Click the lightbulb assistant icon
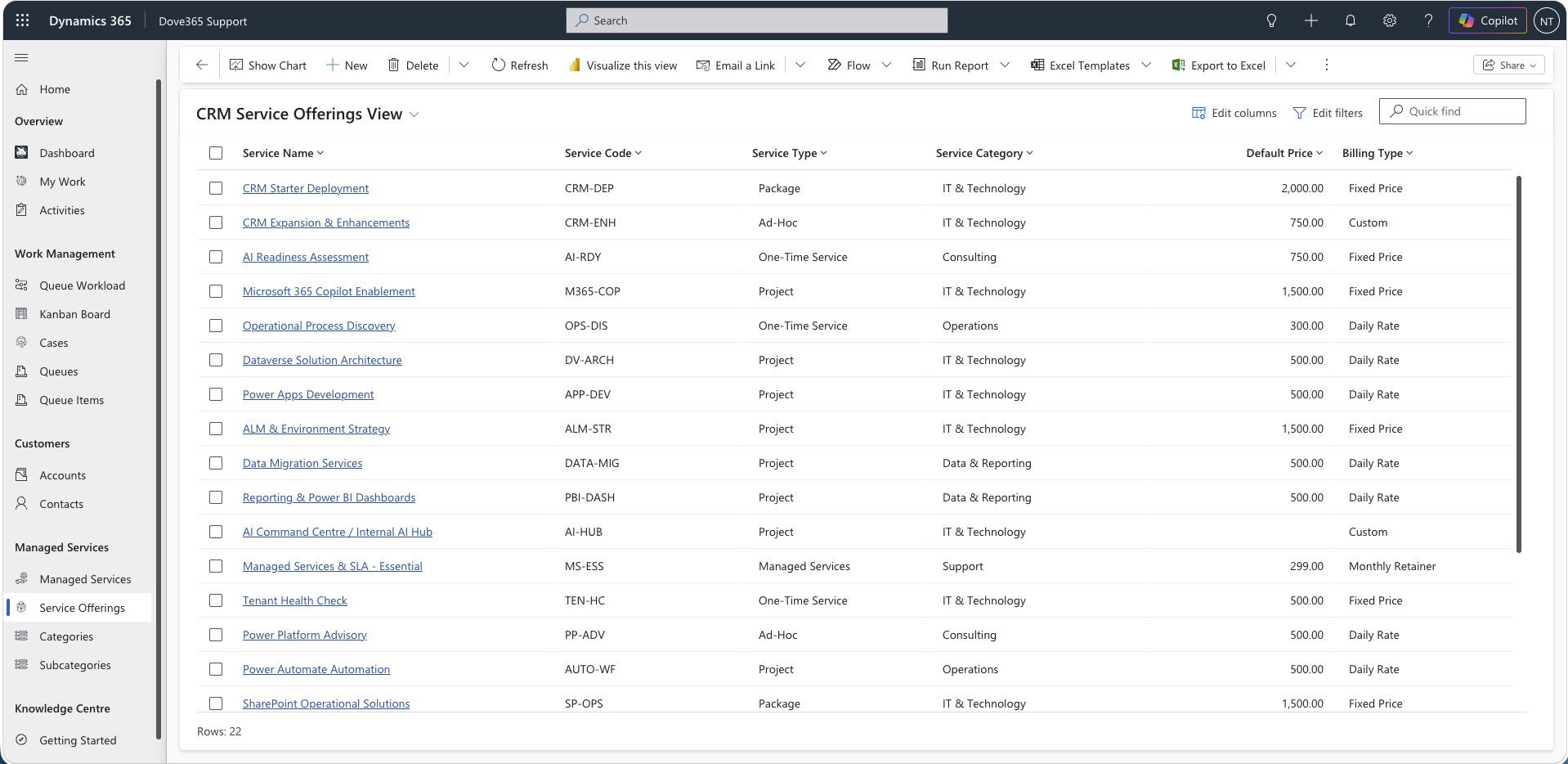The height and width of the screenshot is (764, 1568). click(1271, 20)
